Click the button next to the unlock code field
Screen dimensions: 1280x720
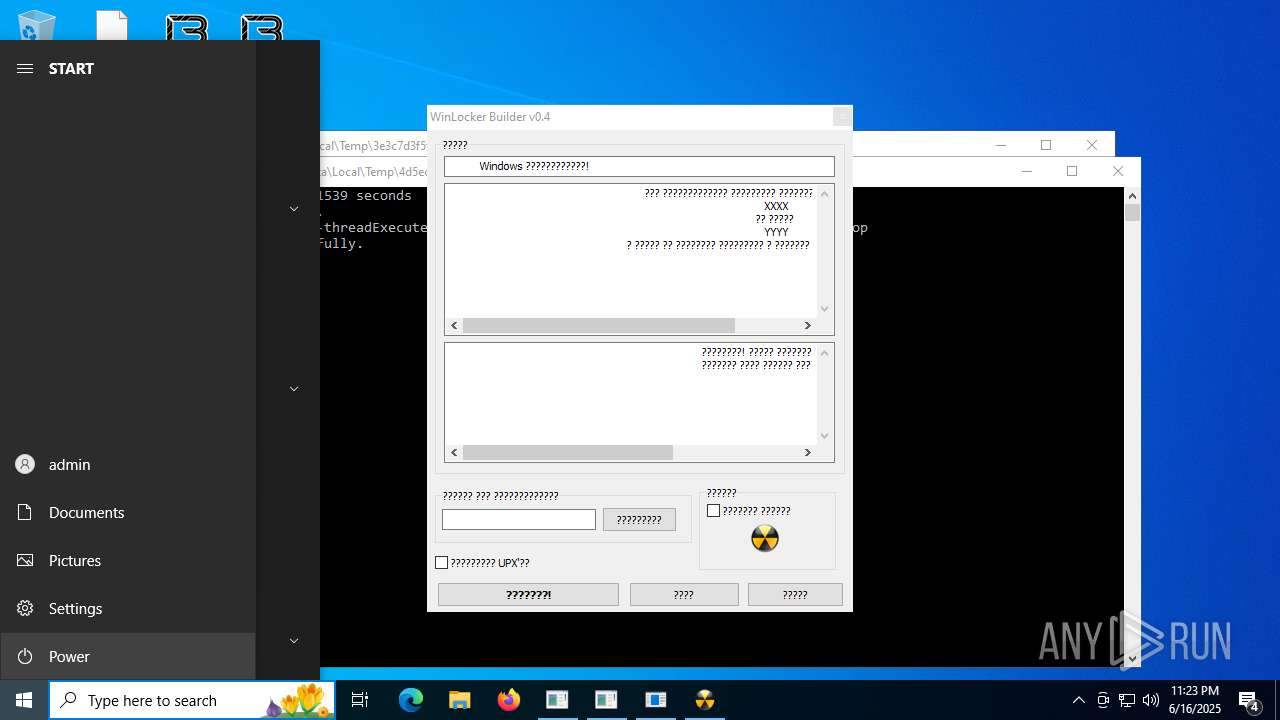tap(639, 520)
